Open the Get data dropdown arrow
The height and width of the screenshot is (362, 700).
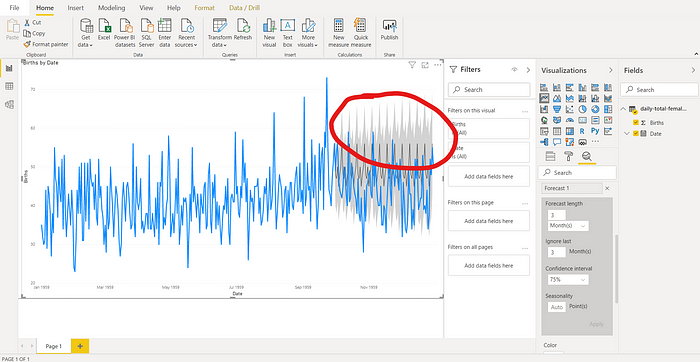91,45
